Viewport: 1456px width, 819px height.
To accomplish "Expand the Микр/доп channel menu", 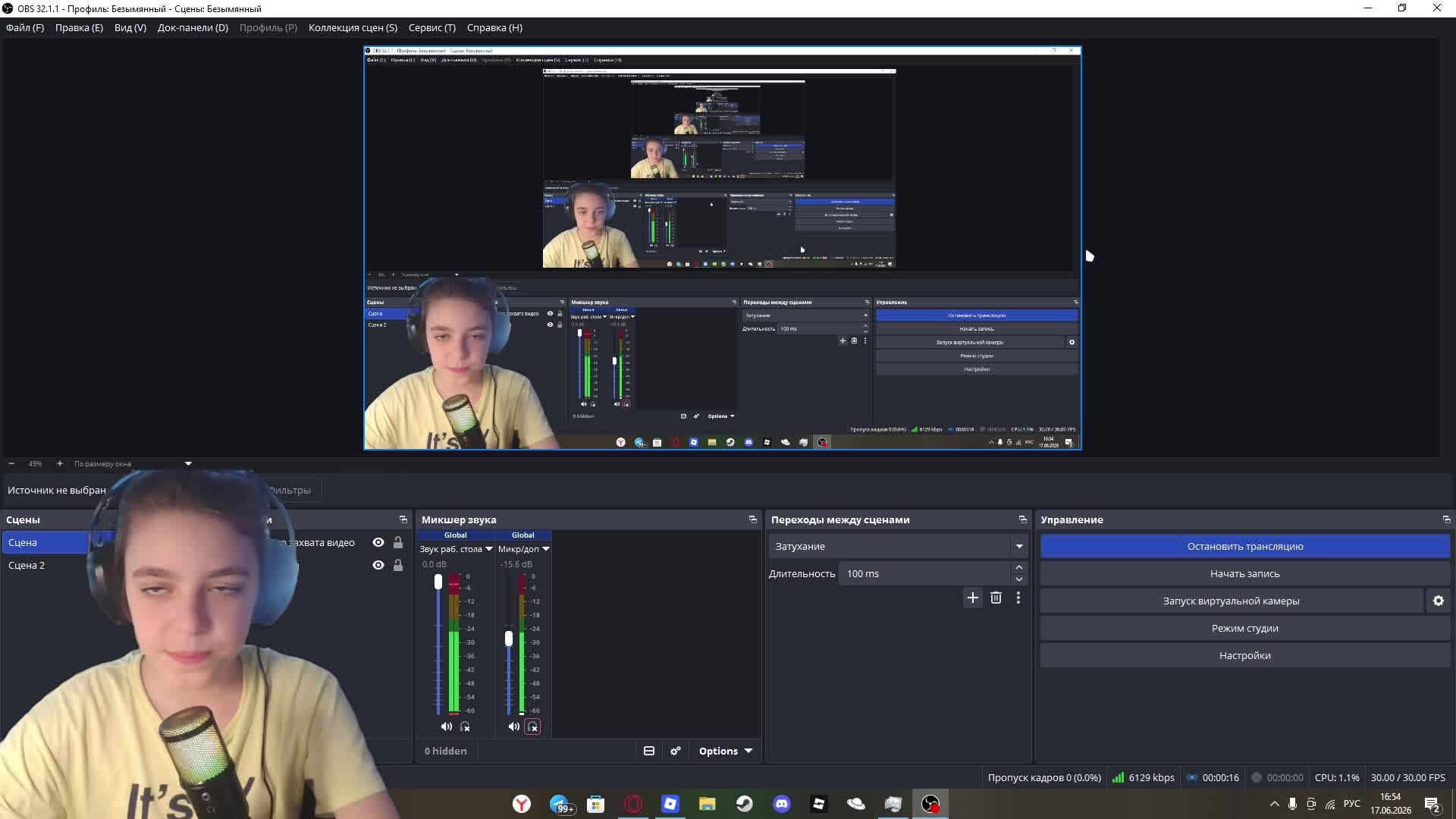I will [x=546, y=549].
